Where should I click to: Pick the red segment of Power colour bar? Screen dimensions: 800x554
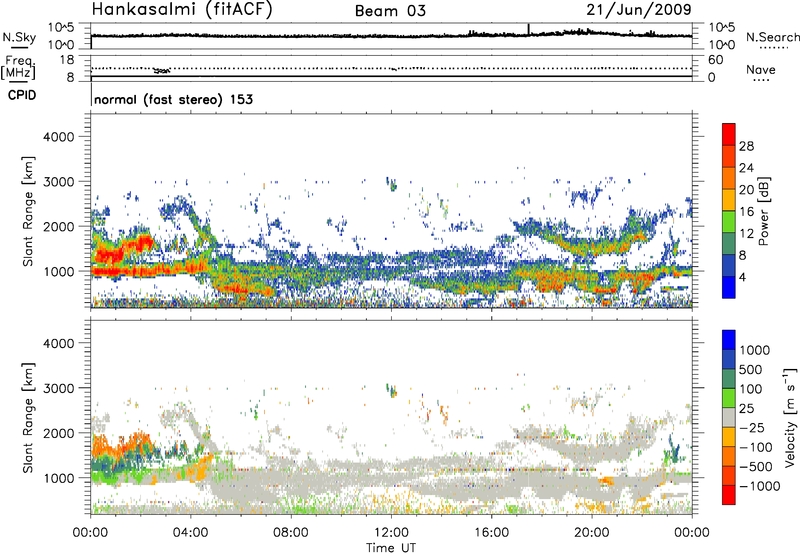[x=729, y=134]
